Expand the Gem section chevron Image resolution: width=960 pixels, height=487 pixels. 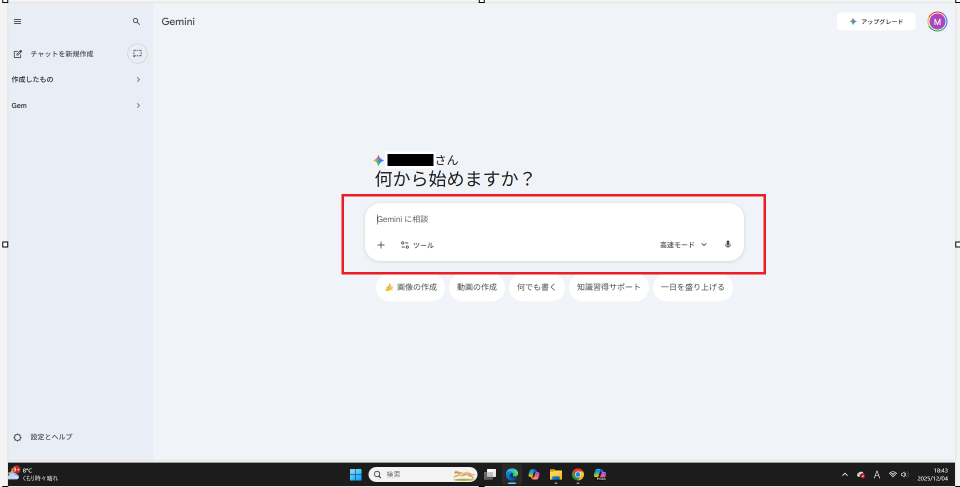coord(138,105)
